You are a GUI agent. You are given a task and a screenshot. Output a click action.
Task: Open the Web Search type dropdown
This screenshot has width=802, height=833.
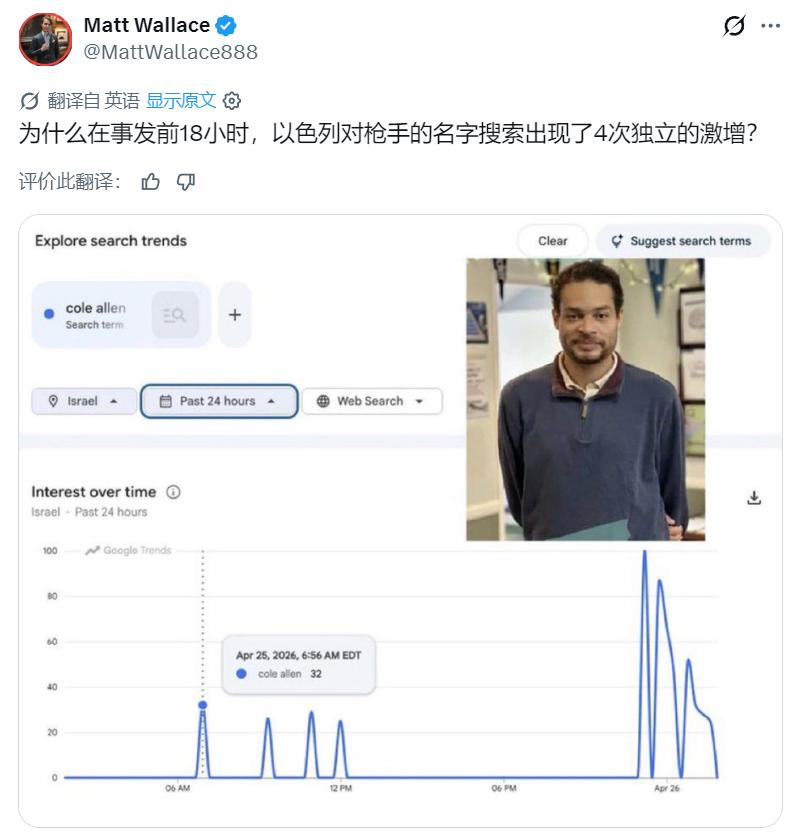pos(372,401)
